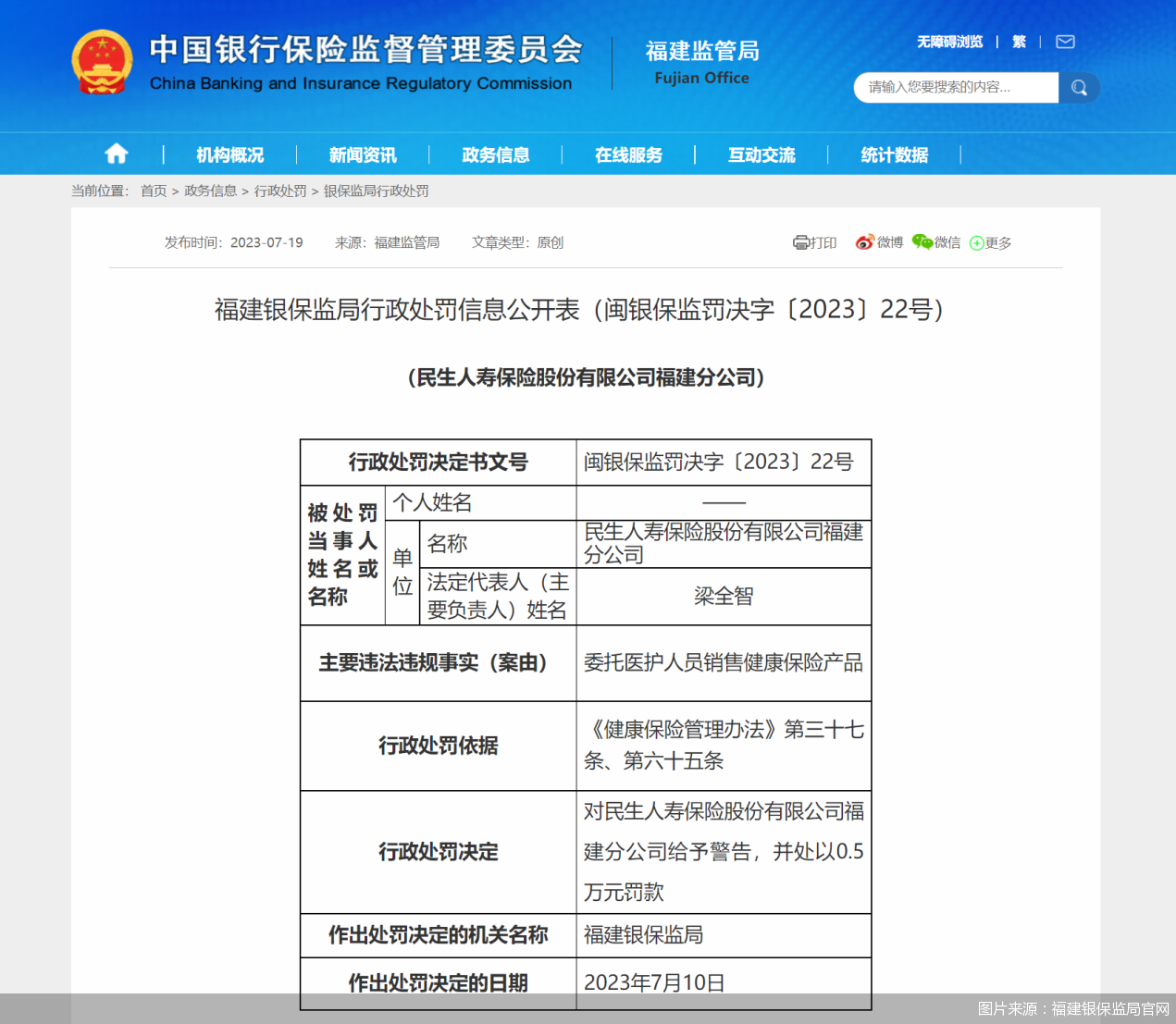The height and width of the screenshot is (1024, 1176).
Task: Click header 作出处罚决定的日期
Action: [439, 982]
